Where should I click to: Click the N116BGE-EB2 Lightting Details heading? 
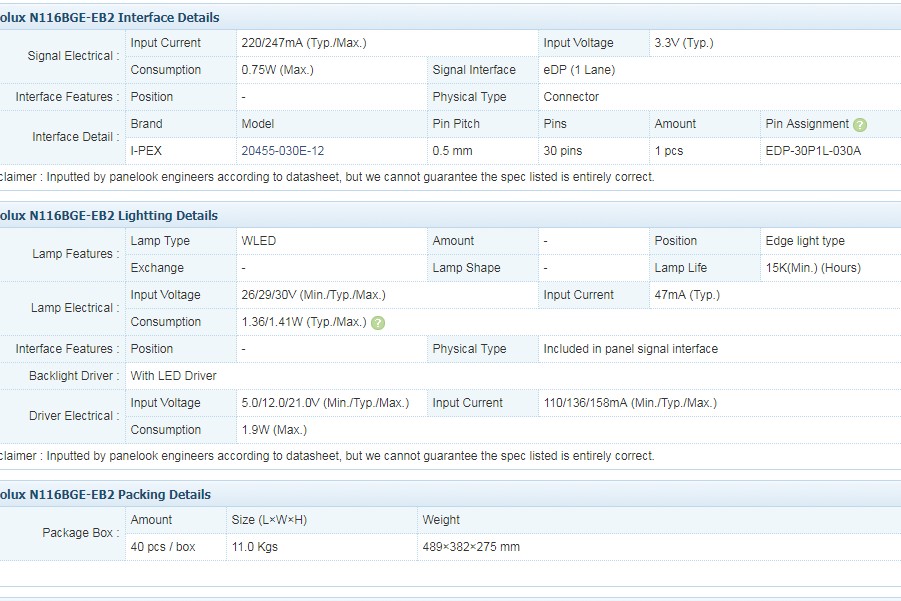point(109,215)
